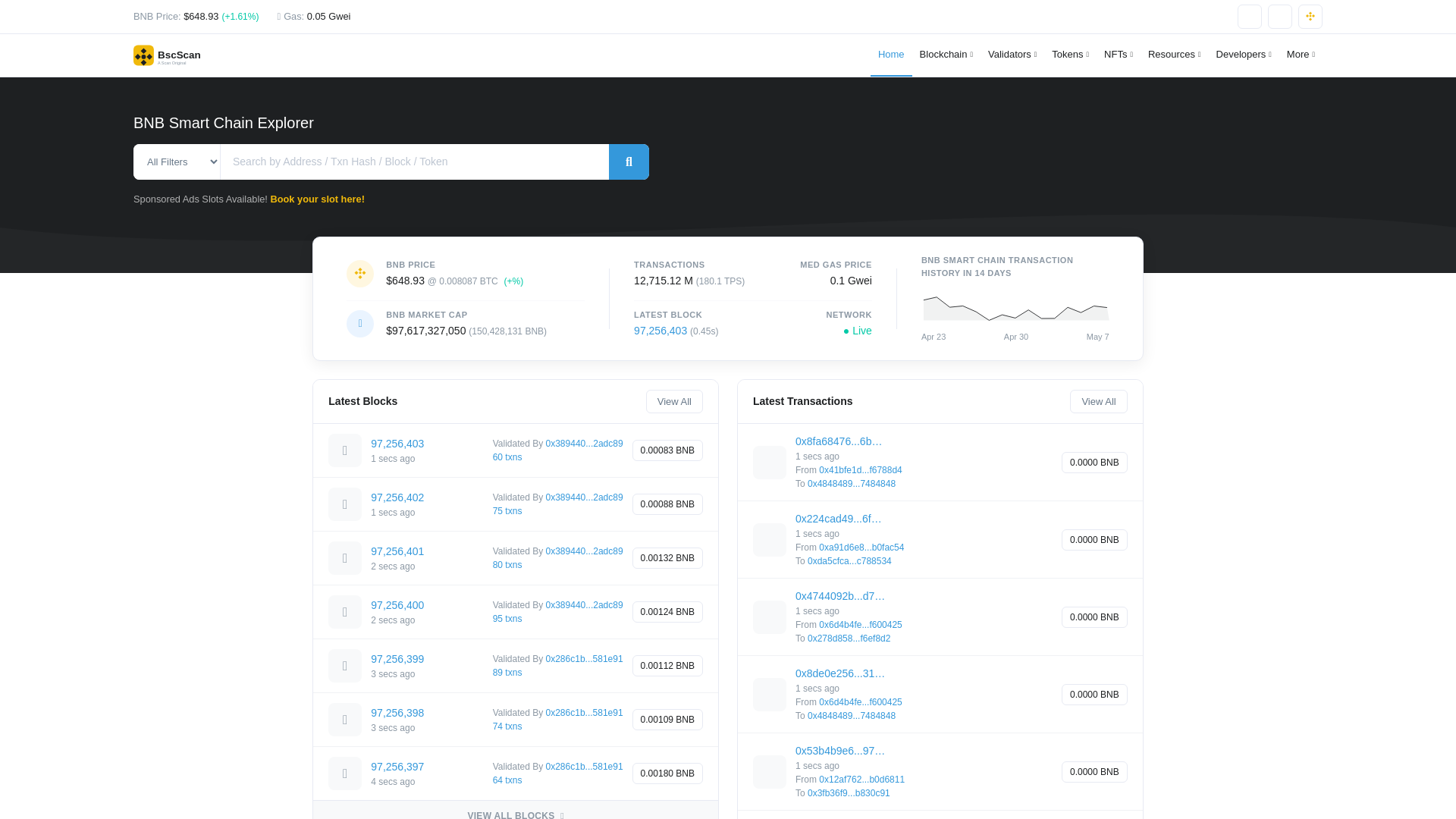Click block icon beside block 97,256,402
Screen dimensions: 1456x819
pyautogui.click(x=345, y=504)
